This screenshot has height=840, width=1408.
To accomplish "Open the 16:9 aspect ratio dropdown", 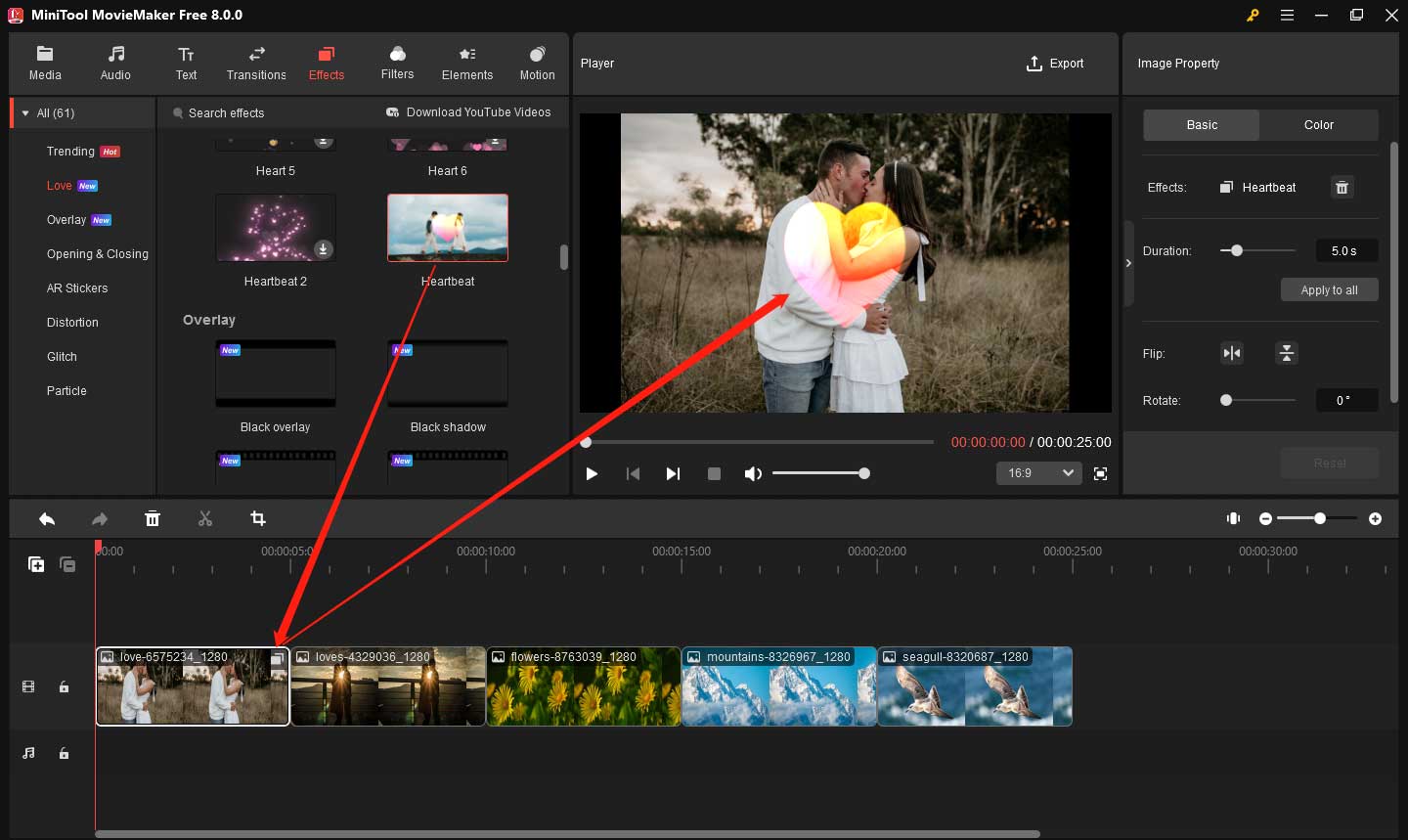I will 1041,473.
